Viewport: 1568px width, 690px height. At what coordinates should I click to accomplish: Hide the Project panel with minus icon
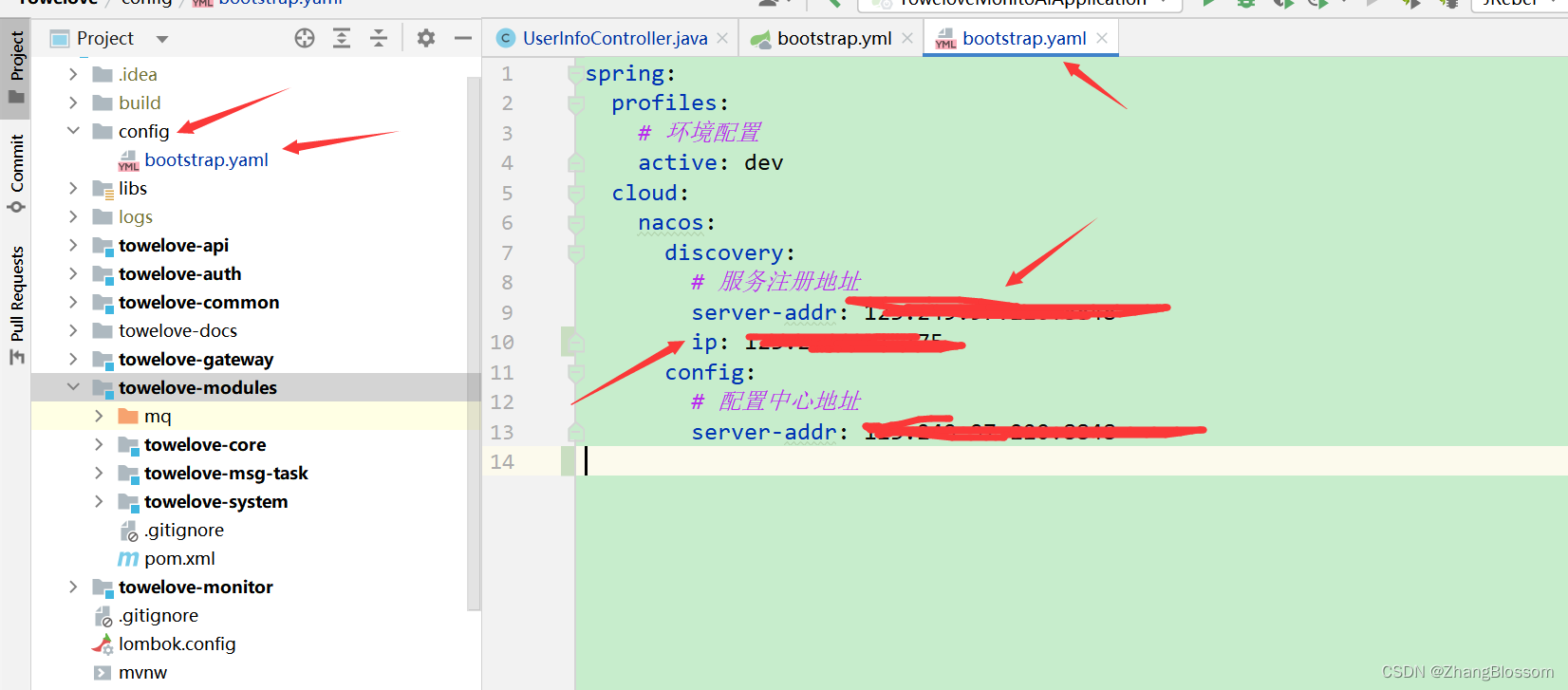point(463,38)
